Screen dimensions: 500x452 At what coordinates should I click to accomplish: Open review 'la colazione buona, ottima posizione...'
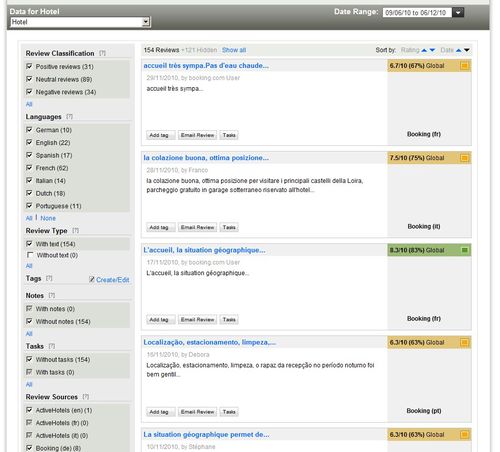[x=206, y=158]
